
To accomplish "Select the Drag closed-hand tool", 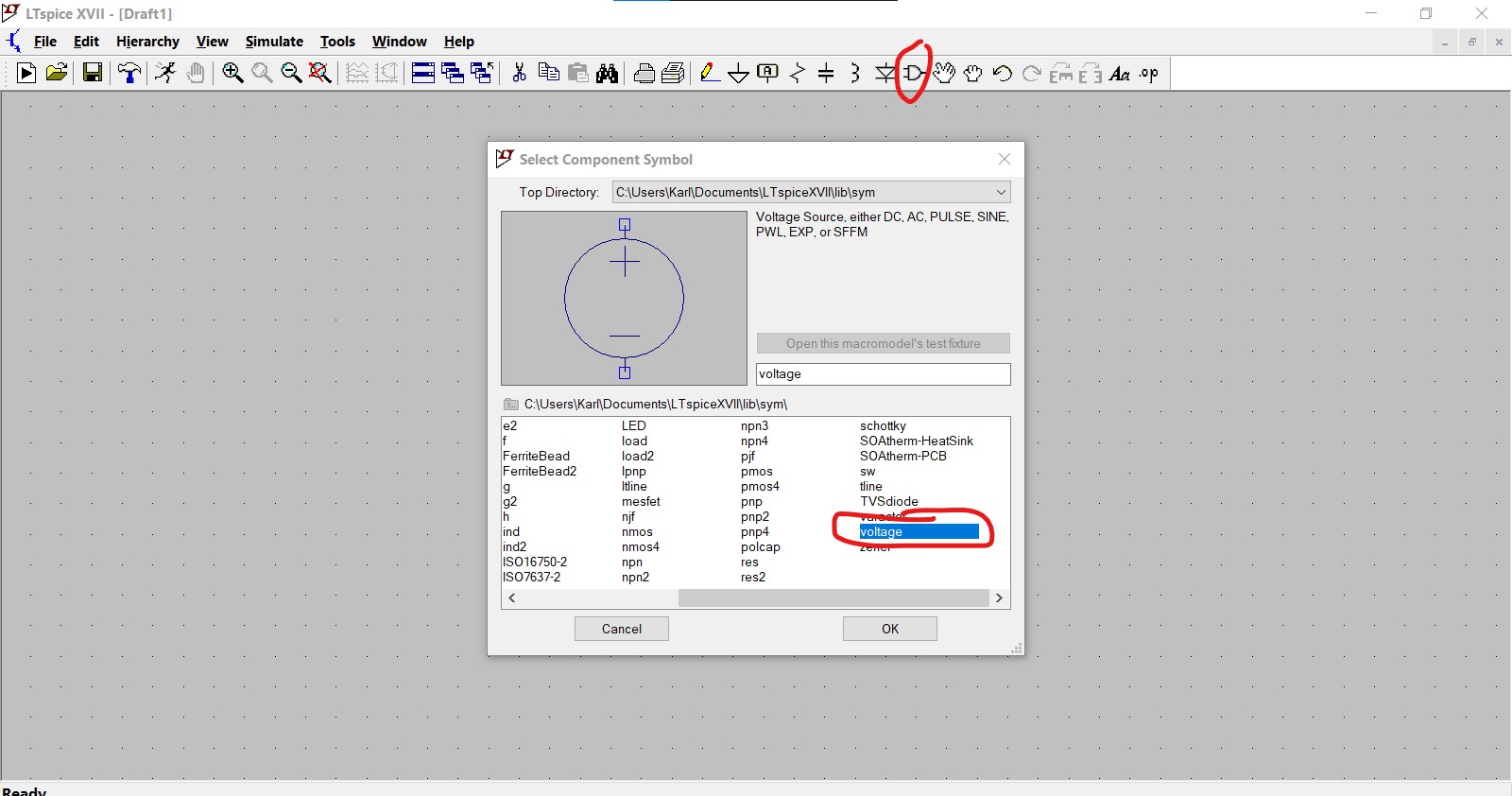I will click(973, 73).
